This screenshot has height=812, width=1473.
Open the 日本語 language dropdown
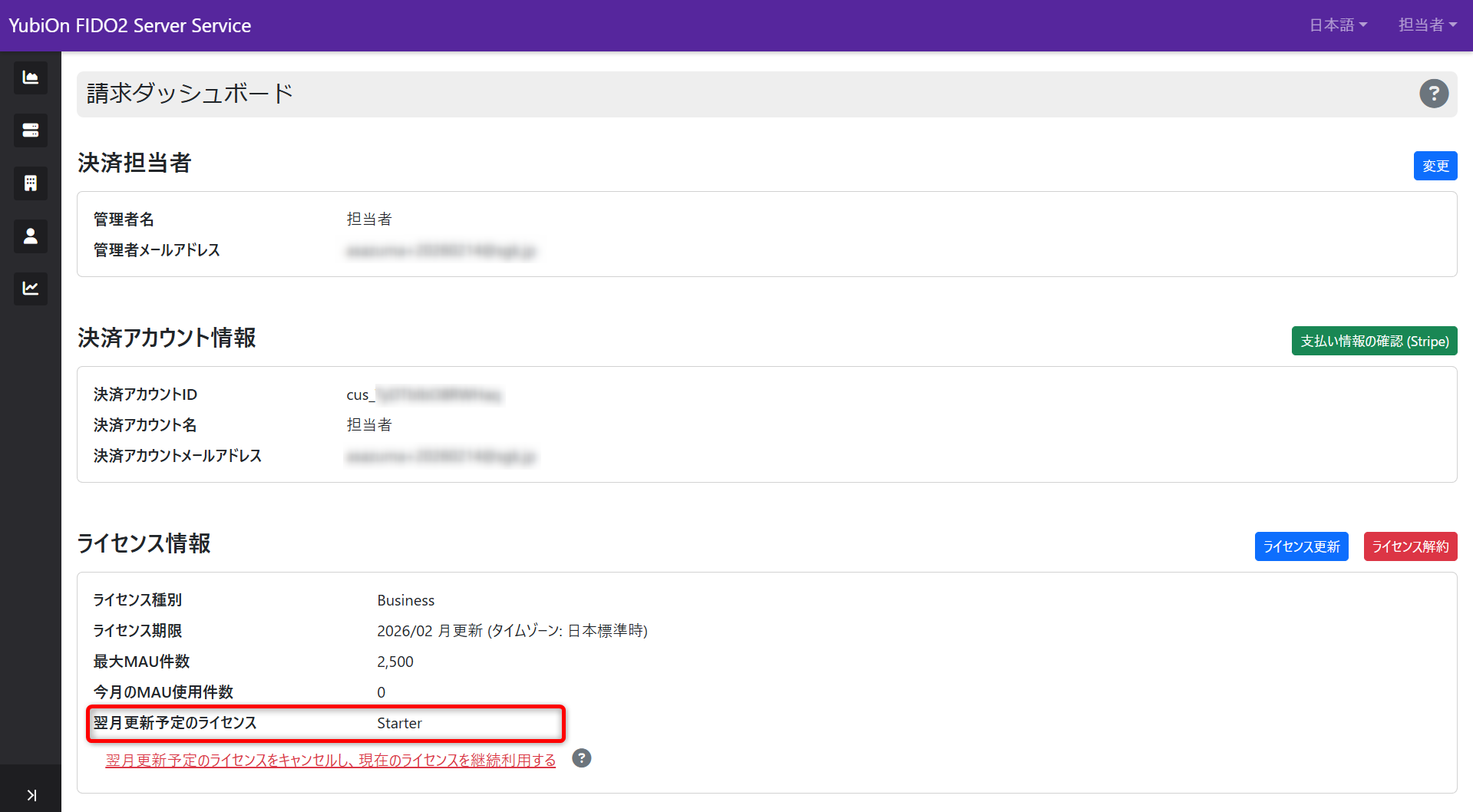pos(1338,25)
